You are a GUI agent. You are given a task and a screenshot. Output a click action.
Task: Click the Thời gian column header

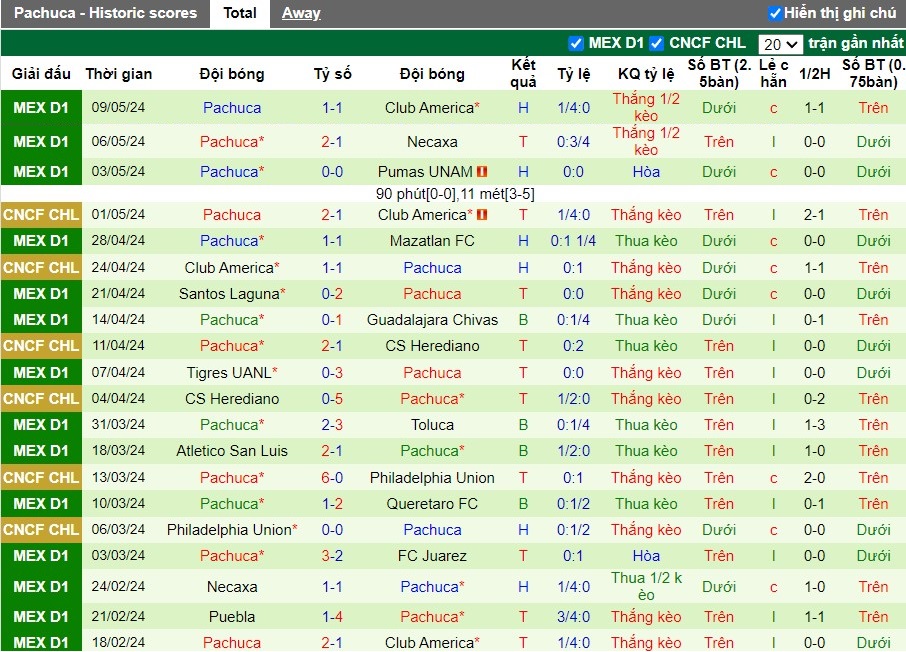point(118,73)
